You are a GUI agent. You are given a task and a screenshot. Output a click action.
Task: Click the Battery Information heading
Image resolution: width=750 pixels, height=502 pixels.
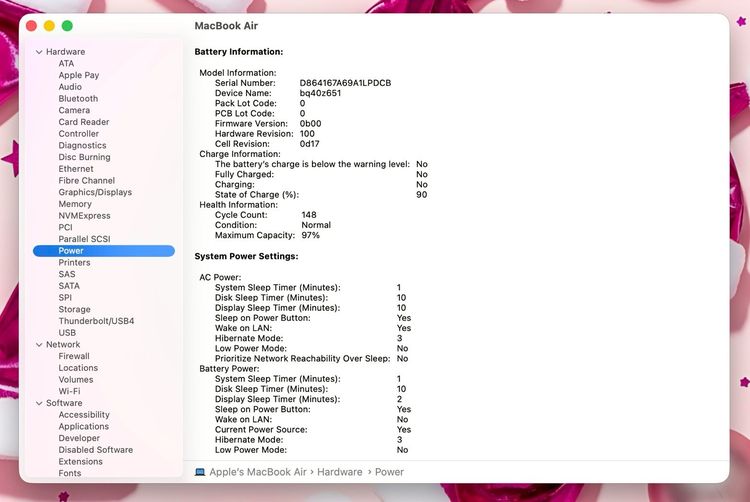[239, 52]
